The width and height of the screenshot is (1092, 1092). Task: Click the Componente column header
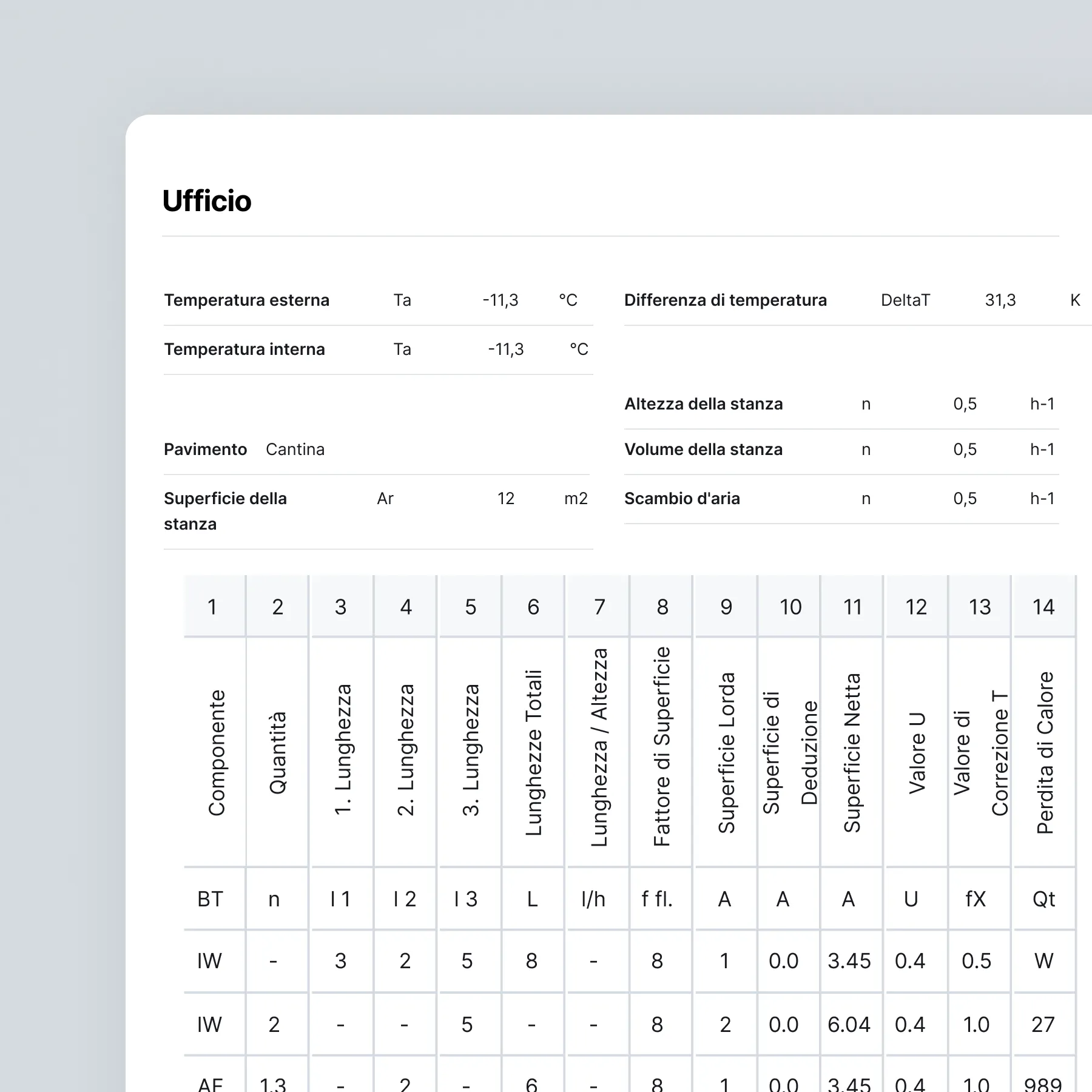coord(217,752)
